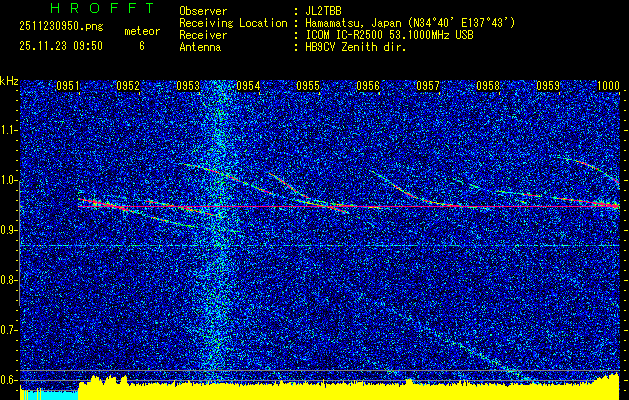This screenshot has height=400, width=629.
Task: Click the cyan bar at bottom left
Action: [x=48, y=394]
